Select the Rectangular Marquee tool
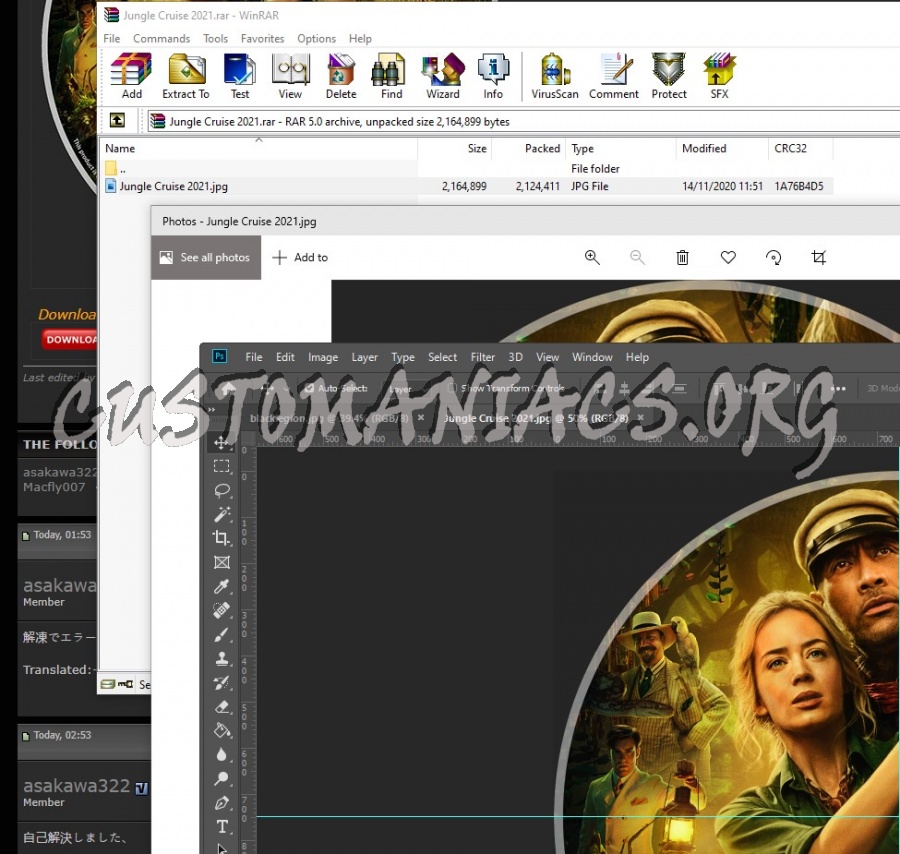This screenshot has width=900, height=854. (222, 466)
